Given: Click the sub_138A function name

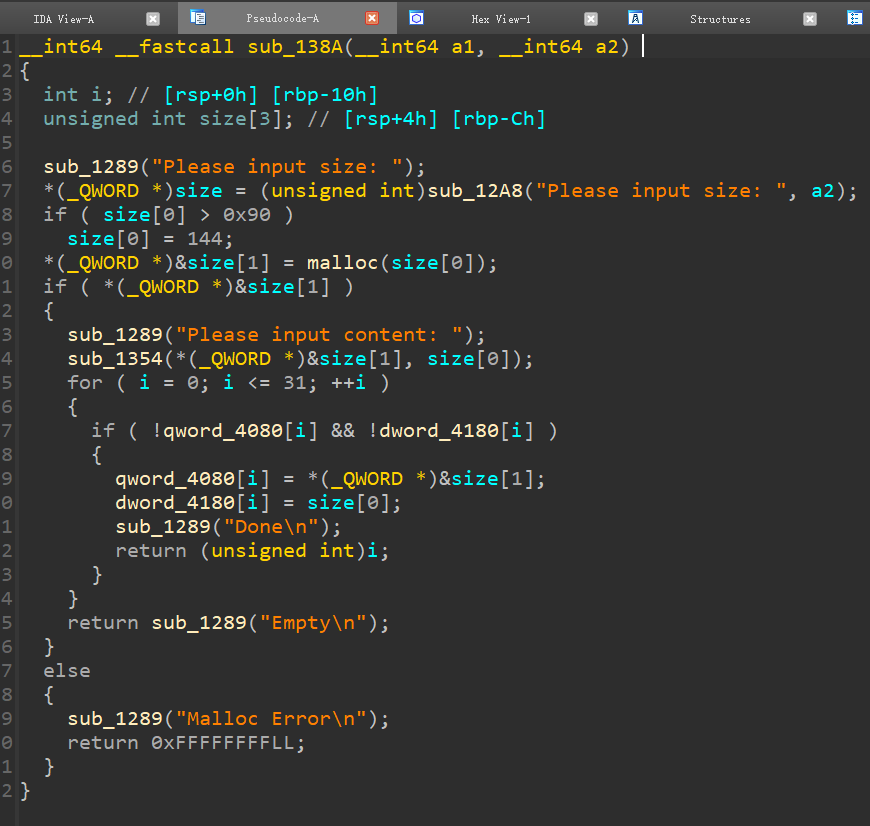Looking at the screenshot, I should (295, 47).
